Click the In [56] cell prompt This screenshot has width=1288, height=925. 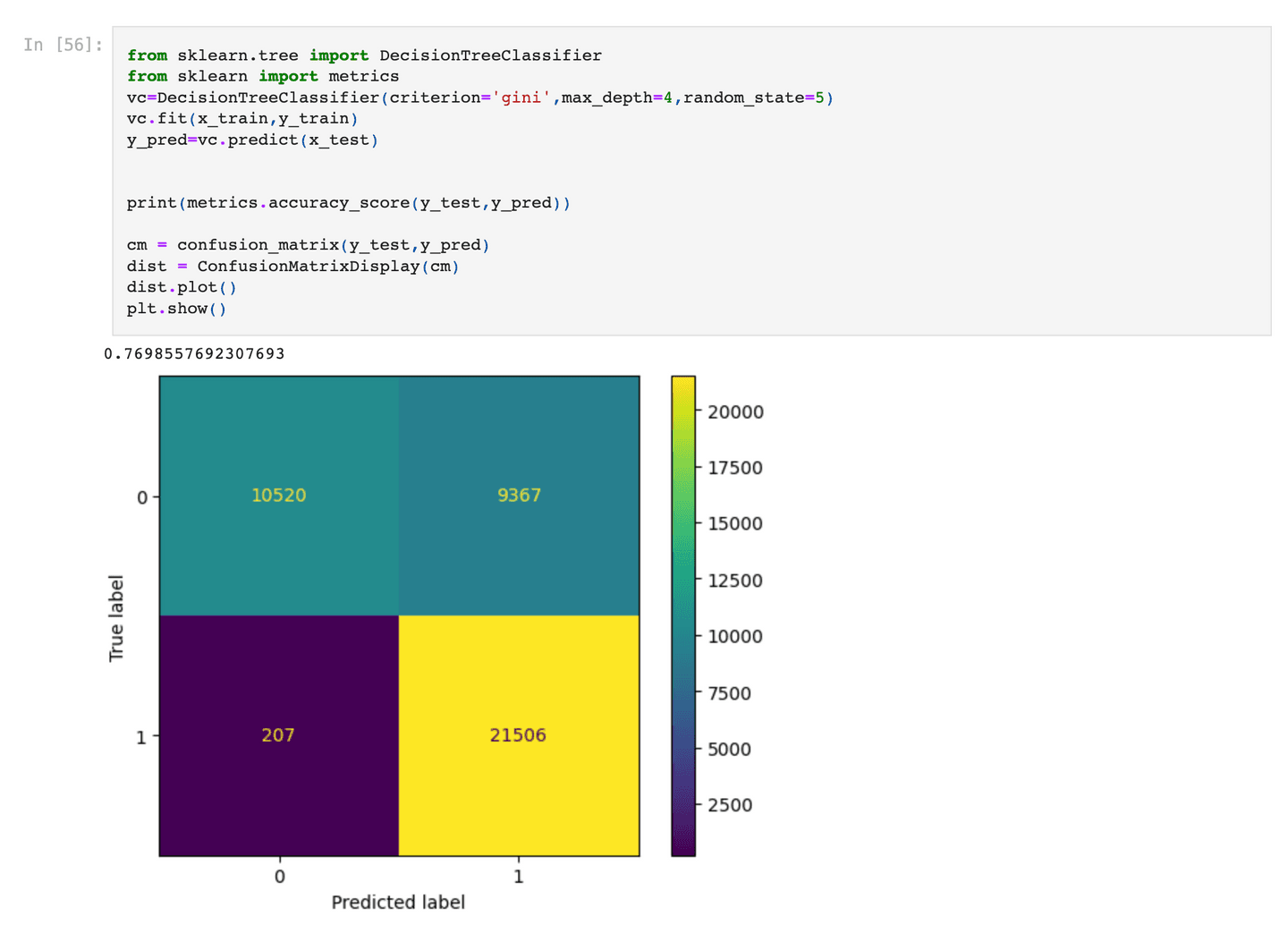click(x=63, y=45)
